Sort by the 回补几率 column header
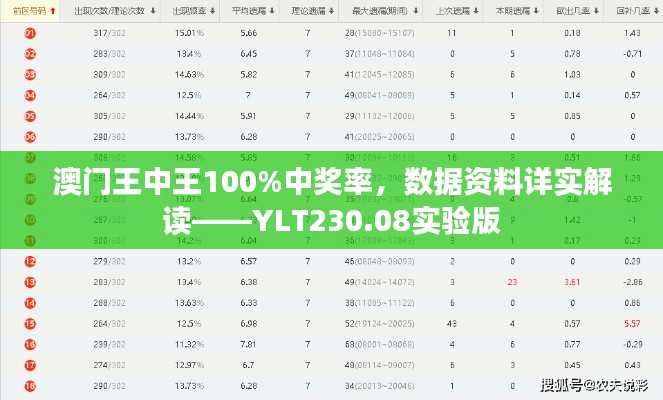Screen dimensions: 663x400 click(x=632, y=12)
